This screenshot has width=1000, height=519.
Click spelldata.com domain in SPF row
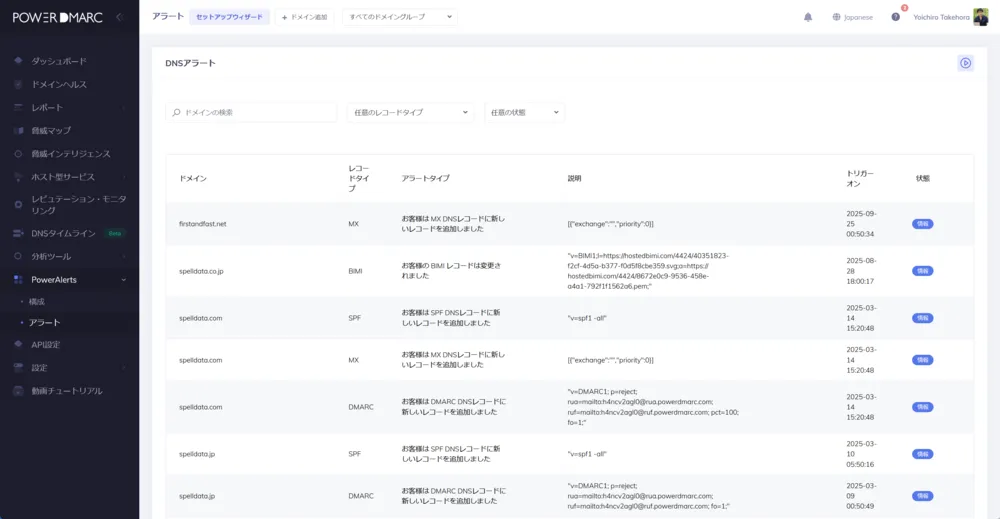201,318
